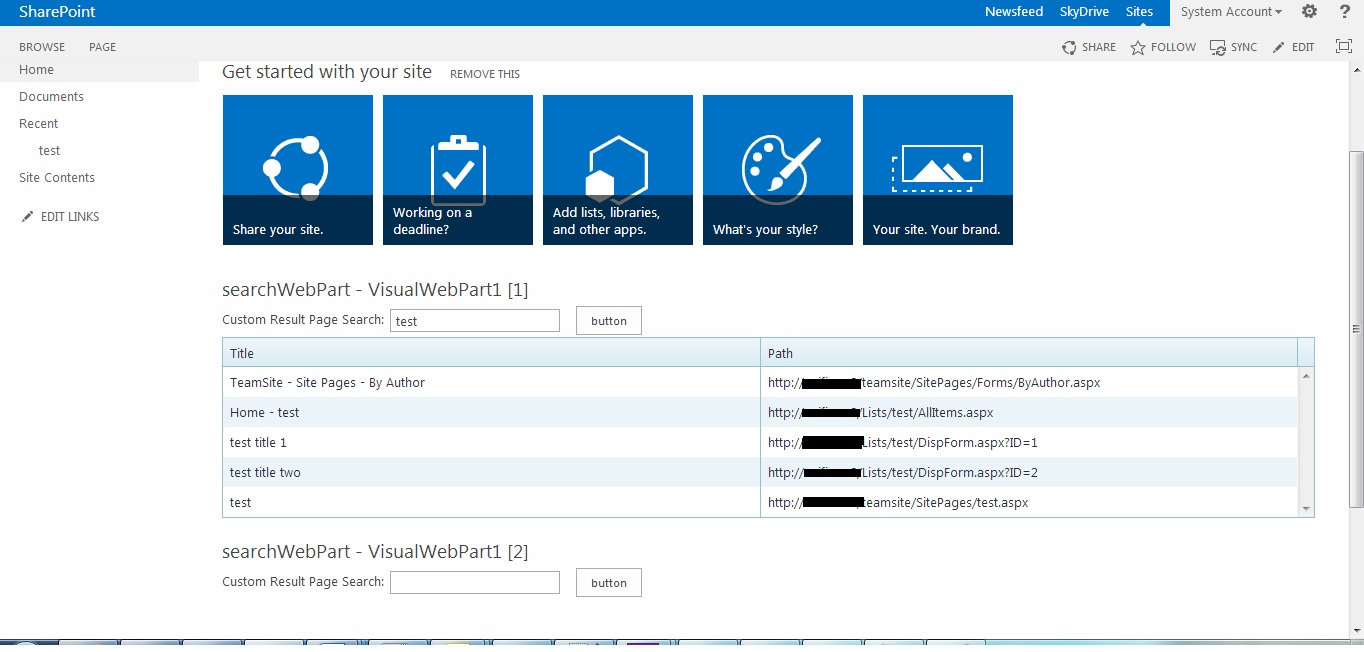The image size is (1364, 652).
Task: Click the results table vertical scrollbar
Action: pos(1306,440)
